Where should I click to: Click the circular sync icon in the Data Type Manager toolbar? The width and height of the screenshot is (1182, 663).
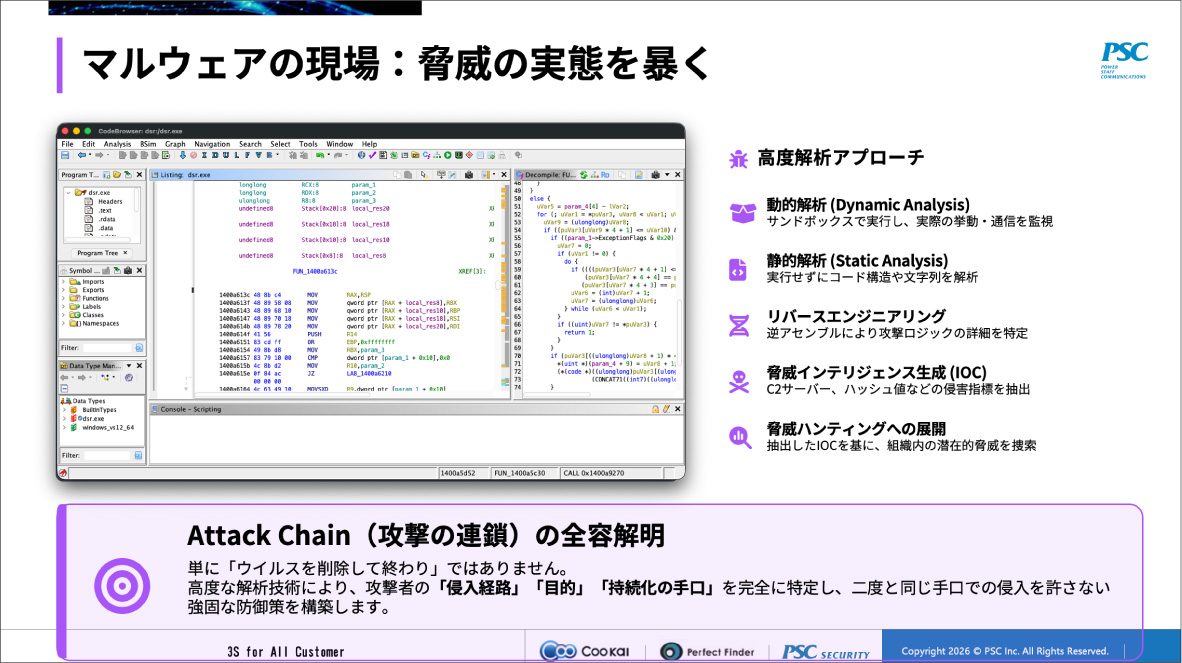(127, 377)
